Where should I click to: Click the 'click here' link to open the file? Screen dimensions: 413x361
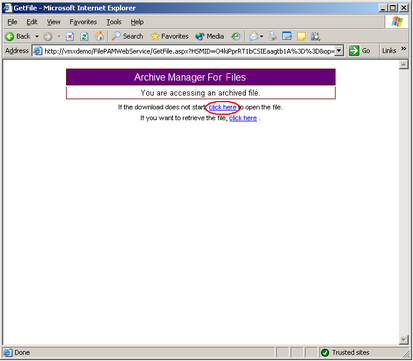pos(223,107)
